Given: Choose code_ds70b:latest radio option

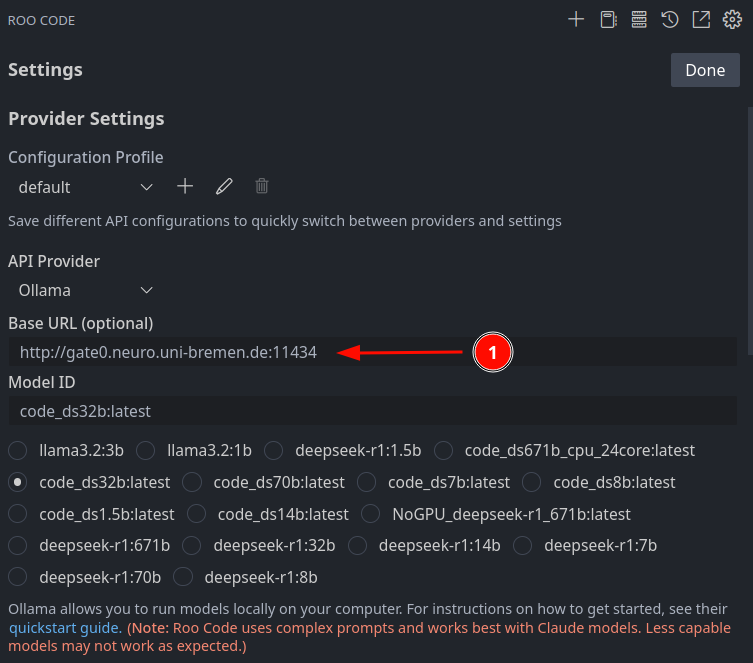Looking at the screenshot, I should 192,482.
